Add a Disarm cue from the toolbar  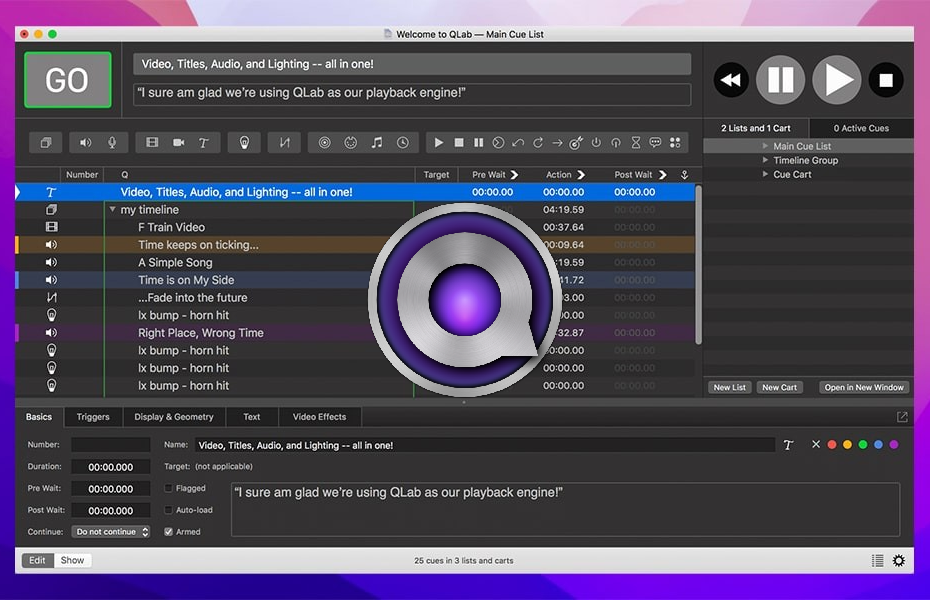(x=616, y=143)
